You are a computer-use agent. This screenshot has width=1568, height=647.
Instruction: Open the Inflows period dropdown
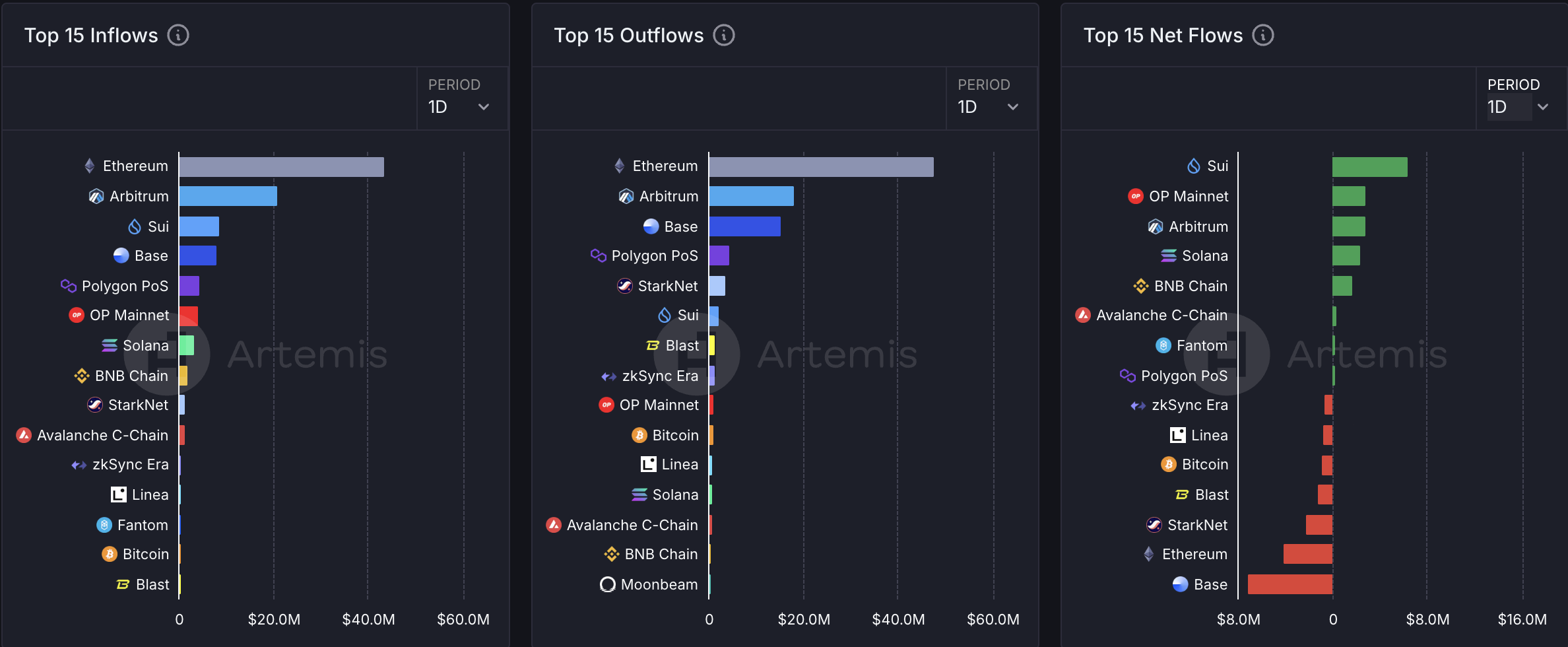click(x=459, y=106)
